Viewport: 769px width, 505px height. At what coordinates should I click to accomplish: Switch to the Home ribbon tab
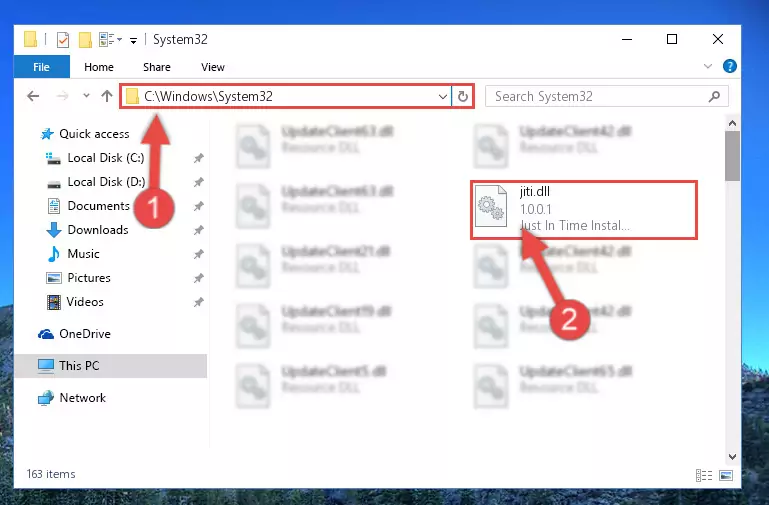coord(99,67)
